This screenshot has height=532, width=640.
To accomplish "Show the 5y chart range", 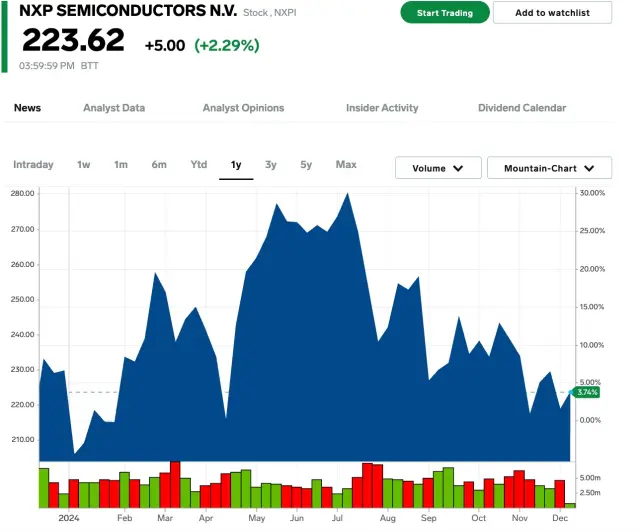I will (306, 165).
